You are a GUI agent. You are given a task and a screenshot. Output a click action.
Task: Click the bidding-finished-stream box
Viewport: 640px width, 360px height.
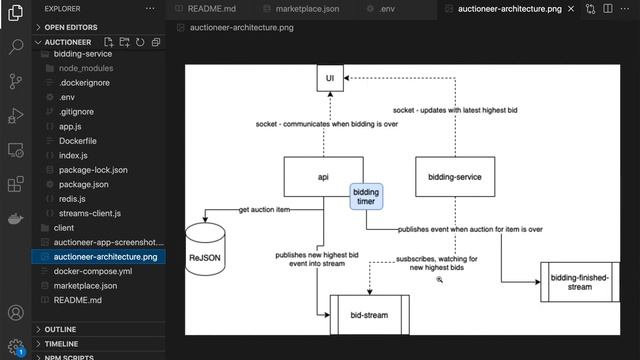pyautogui.click(x=580, y=282)
